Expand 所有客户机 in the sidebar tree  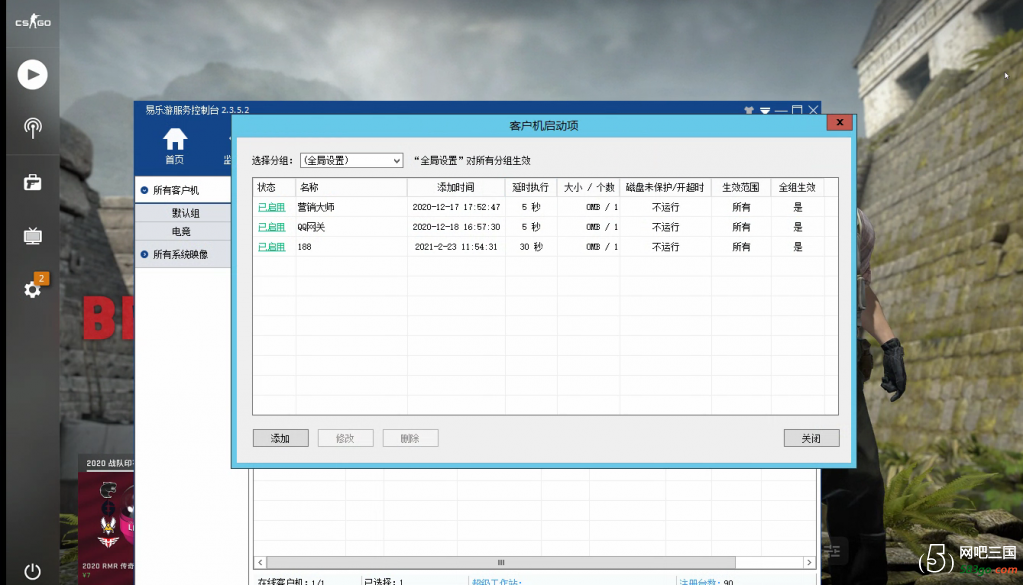[144, 190]
